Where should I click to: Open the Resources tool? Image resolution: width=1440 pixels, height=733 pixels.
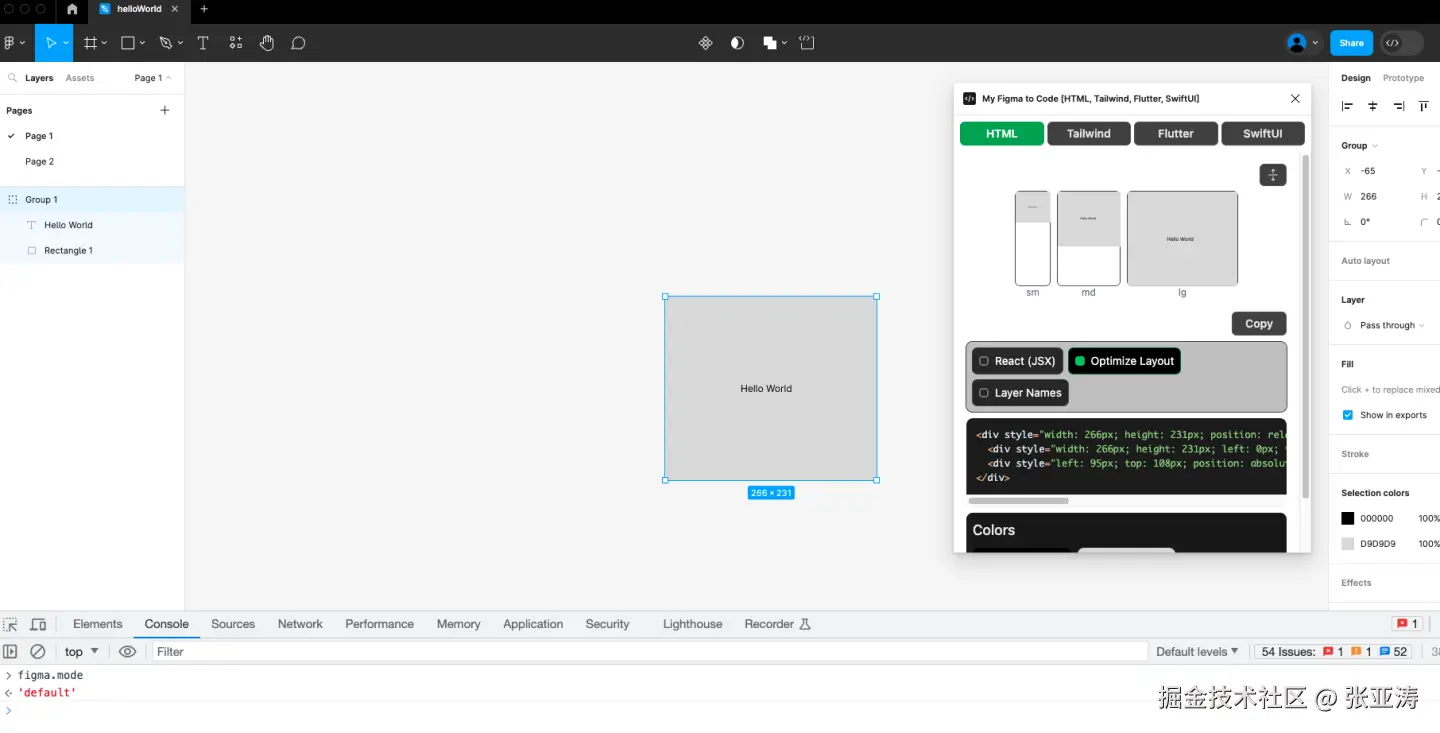(236, 43)
